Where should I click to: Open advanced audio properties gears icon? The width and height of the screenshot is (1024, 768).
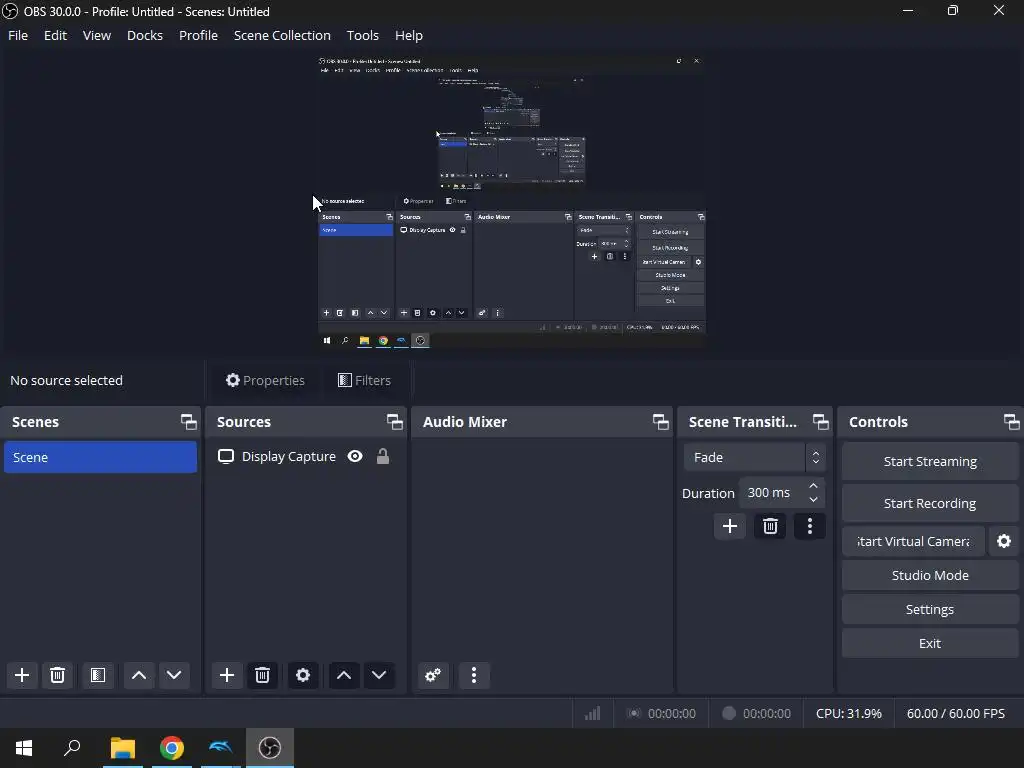[x=433, y=675]
